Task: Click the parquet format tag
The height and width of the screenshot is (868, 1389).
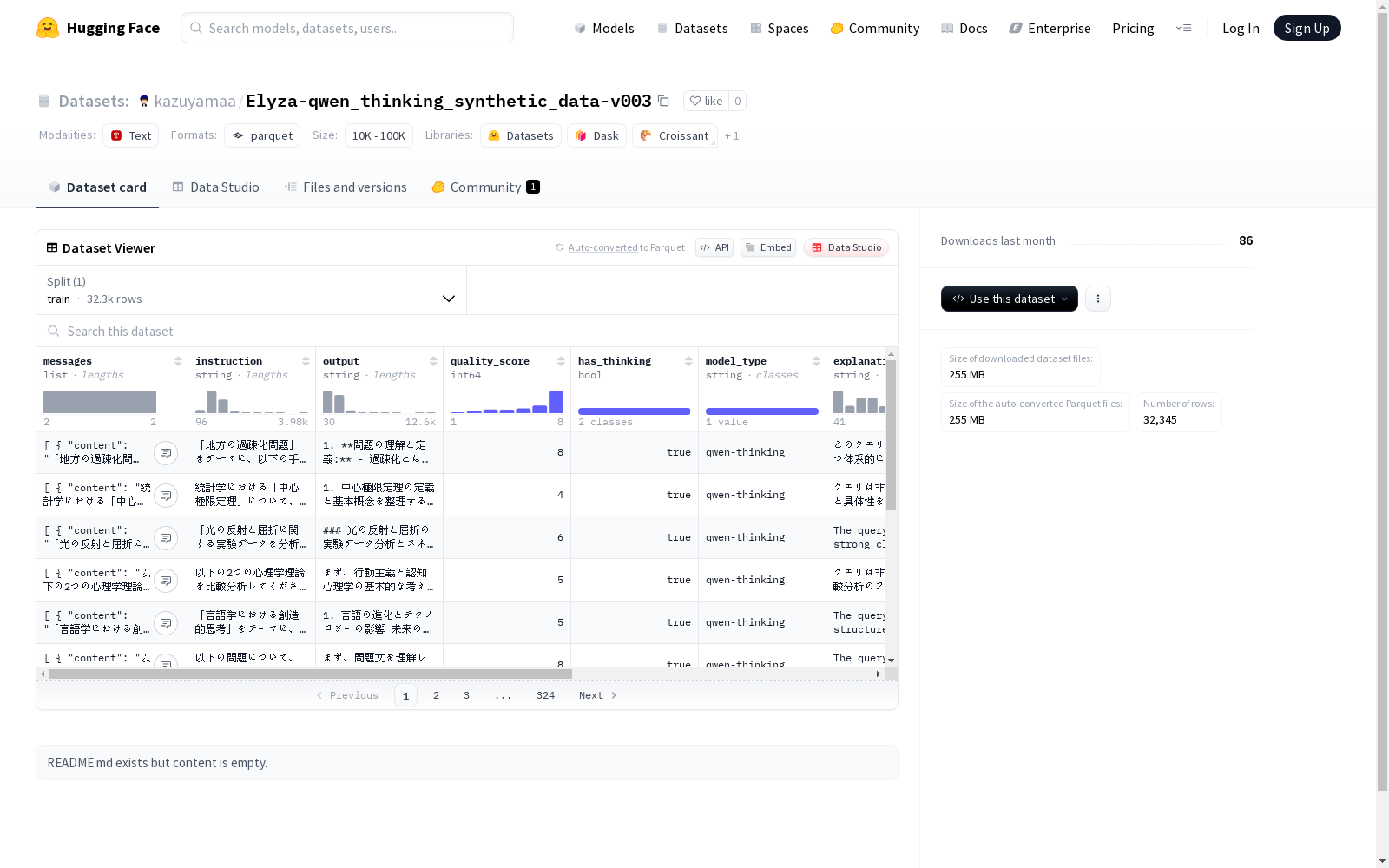Action: (x=262, y=135)
